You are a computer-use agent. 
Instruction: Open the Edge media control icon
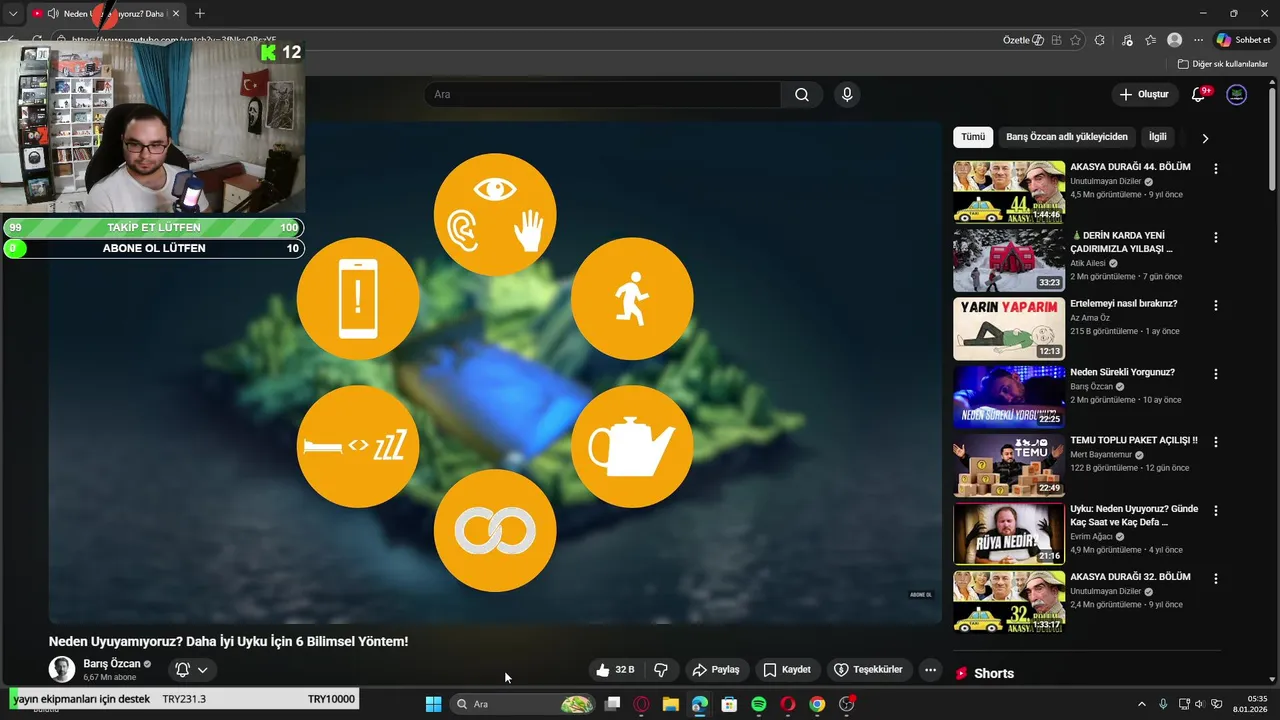[1127, 40]
